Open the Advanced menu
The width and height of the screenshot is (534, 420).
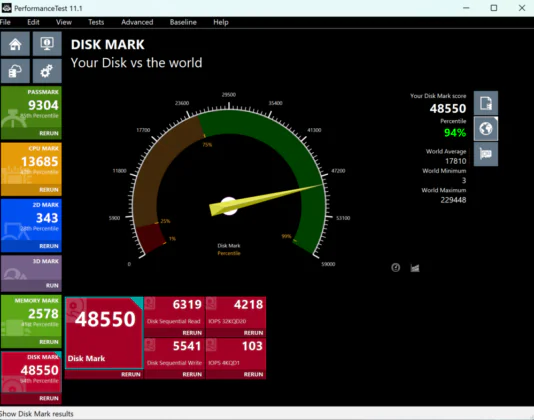pos(137,22)
